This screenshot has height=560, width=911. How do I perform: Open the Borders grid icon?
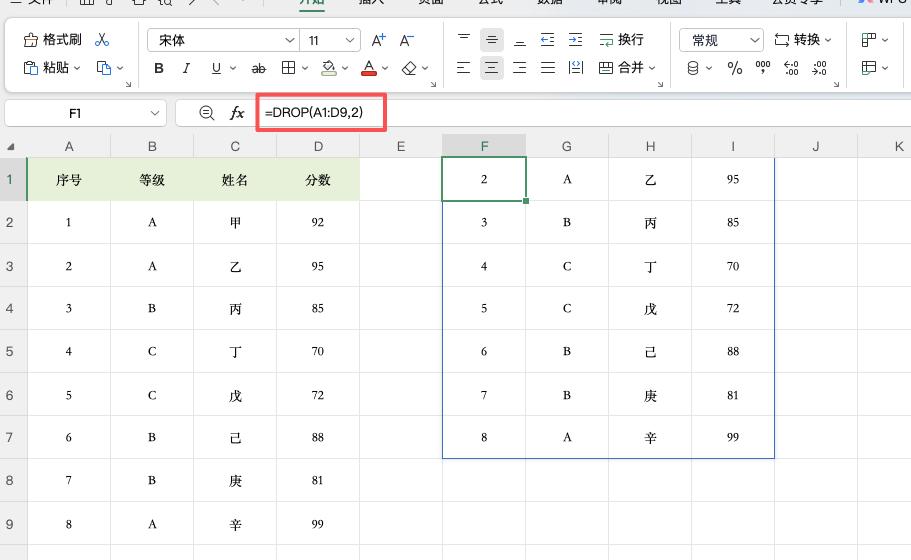(288, 68)
